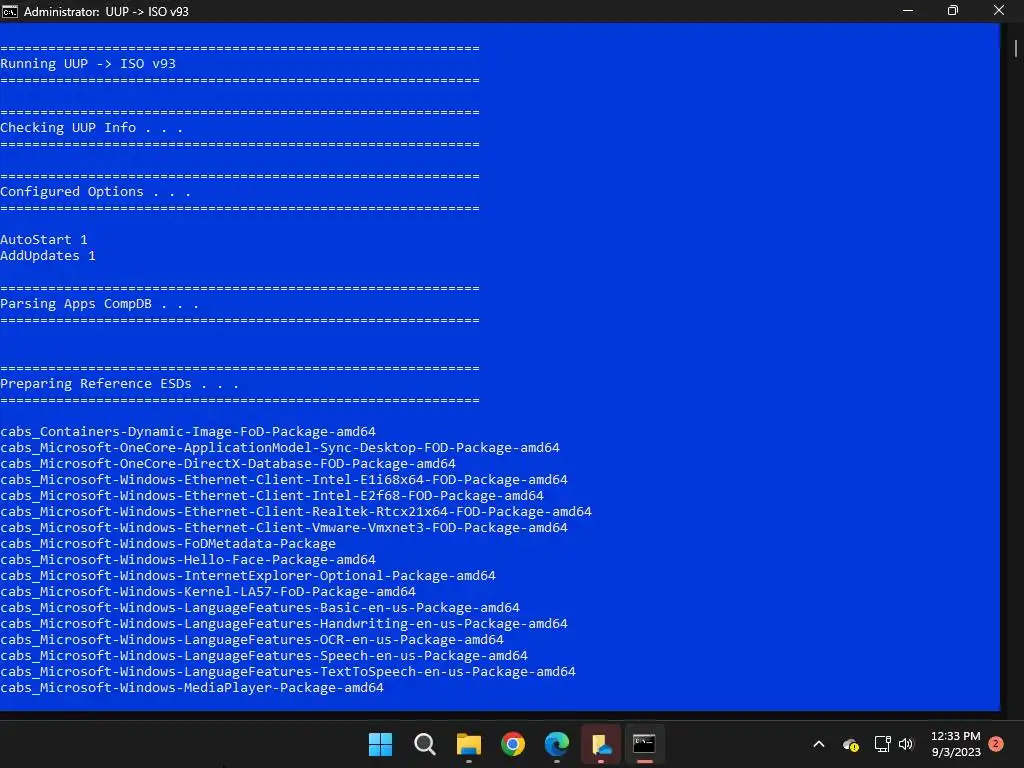Screen dimensions: 1024x768
Task: Open taskbar Search
Action: 425,744
